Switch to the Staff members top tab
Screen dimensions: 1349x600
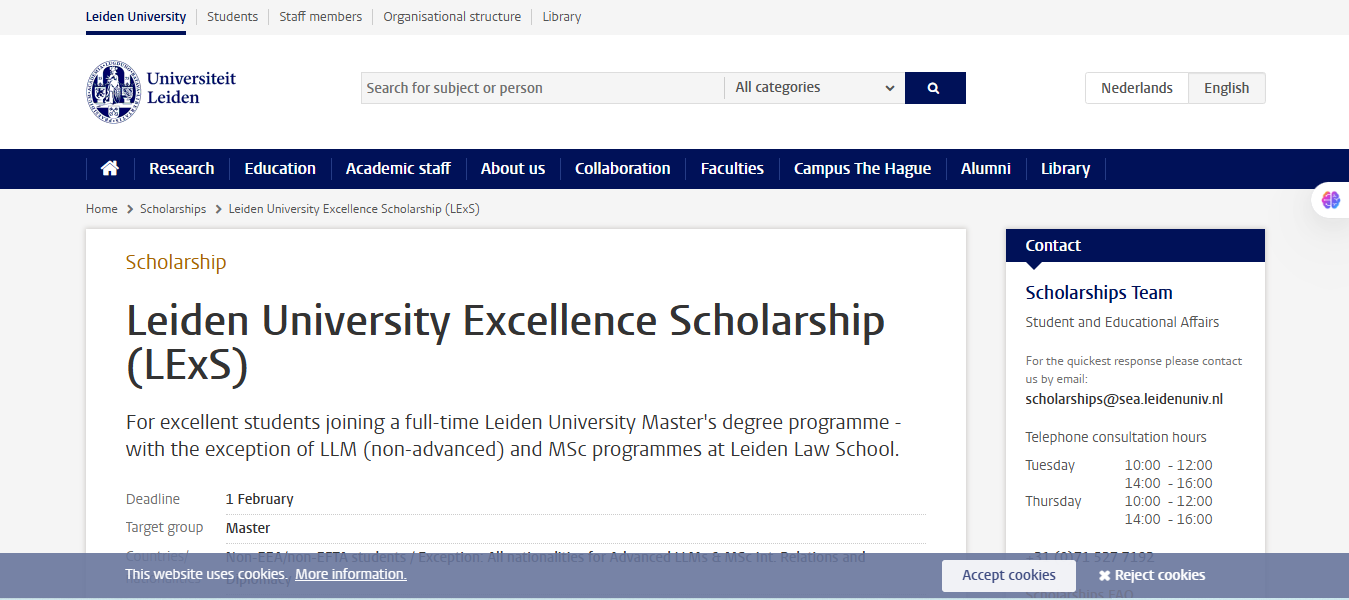point(320,17)
